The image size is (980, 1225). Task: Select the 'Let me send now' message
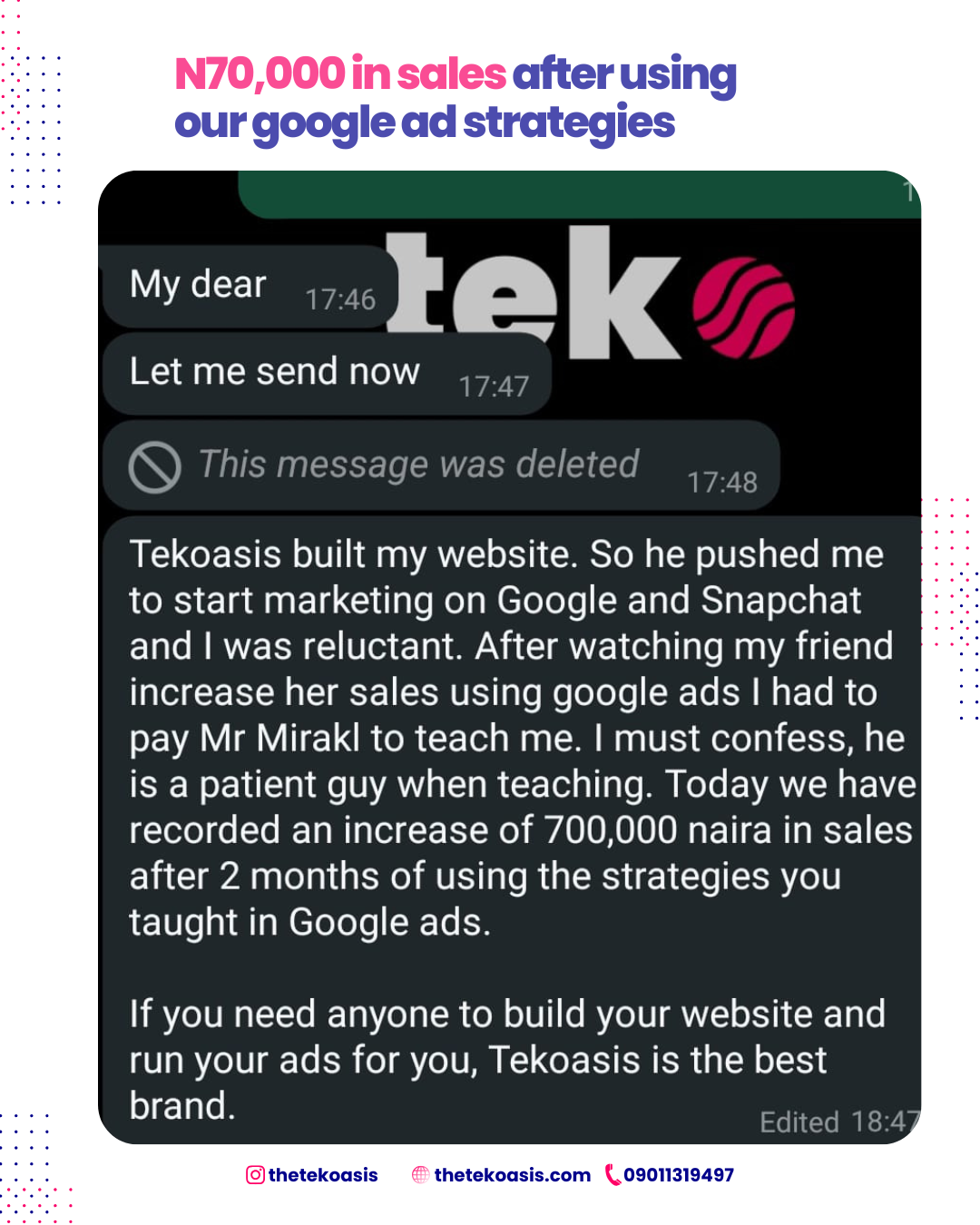(274, 372)
